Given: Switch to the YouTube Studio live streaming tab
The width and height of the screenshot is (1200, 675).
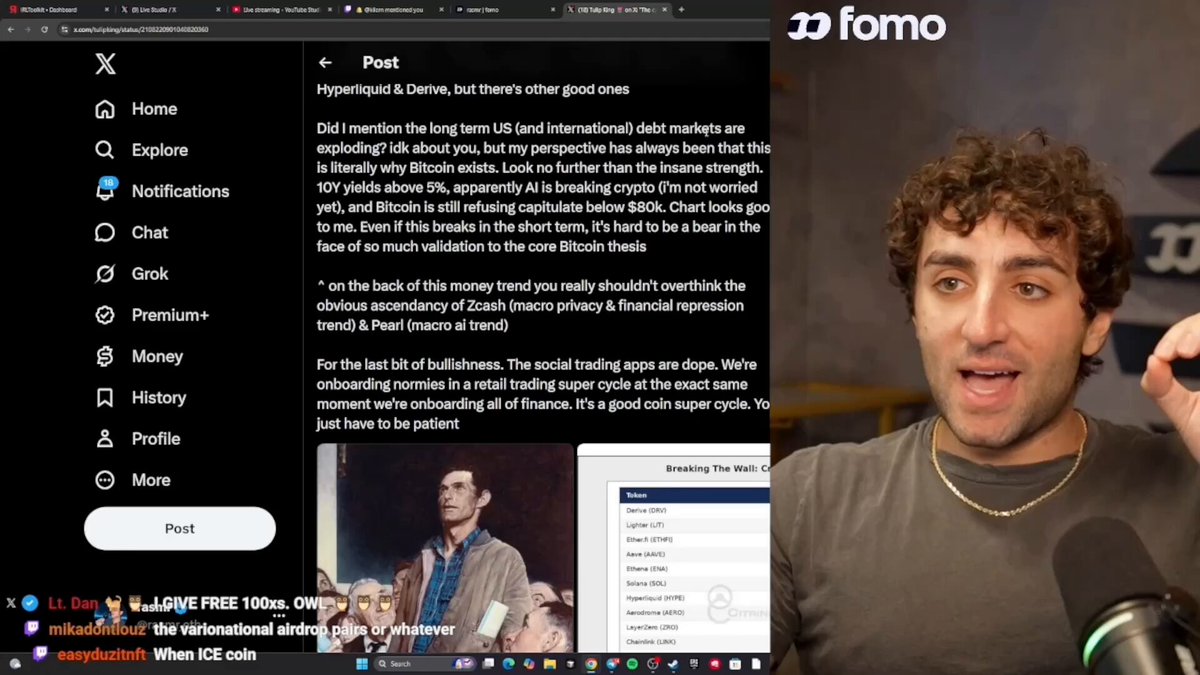Looking at the screenshot, I should point(284,9).
